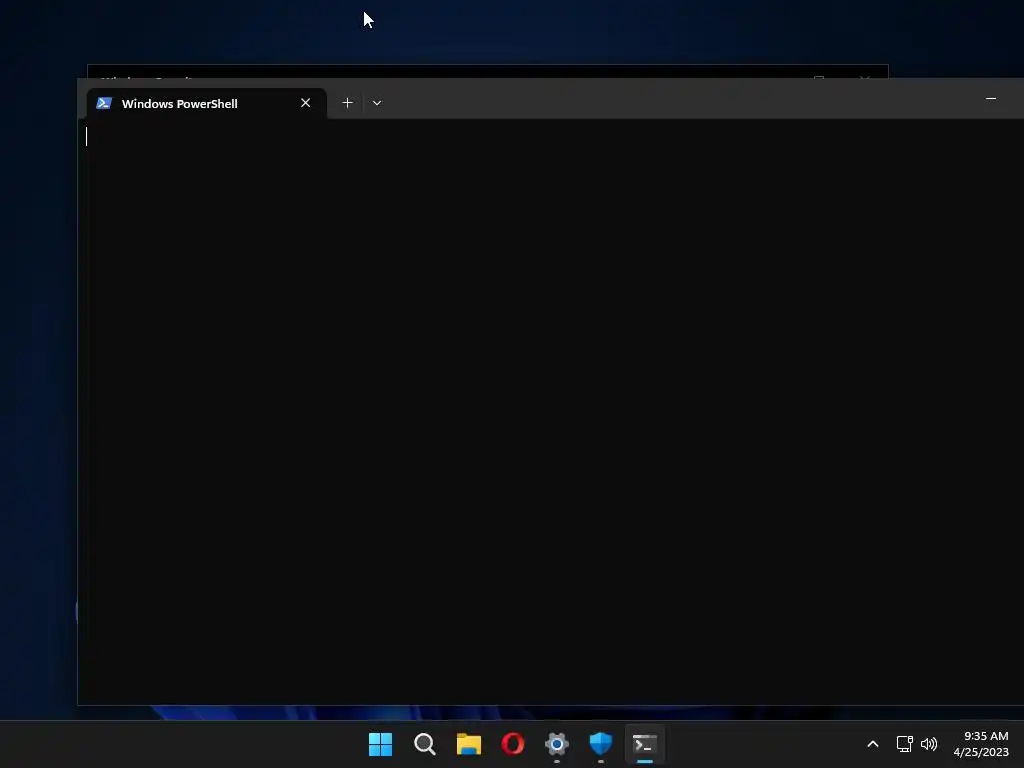This screenshot has height=768, width=1024.
Task: Open the Settings gear app on taskbar
Action: [557, 744]
